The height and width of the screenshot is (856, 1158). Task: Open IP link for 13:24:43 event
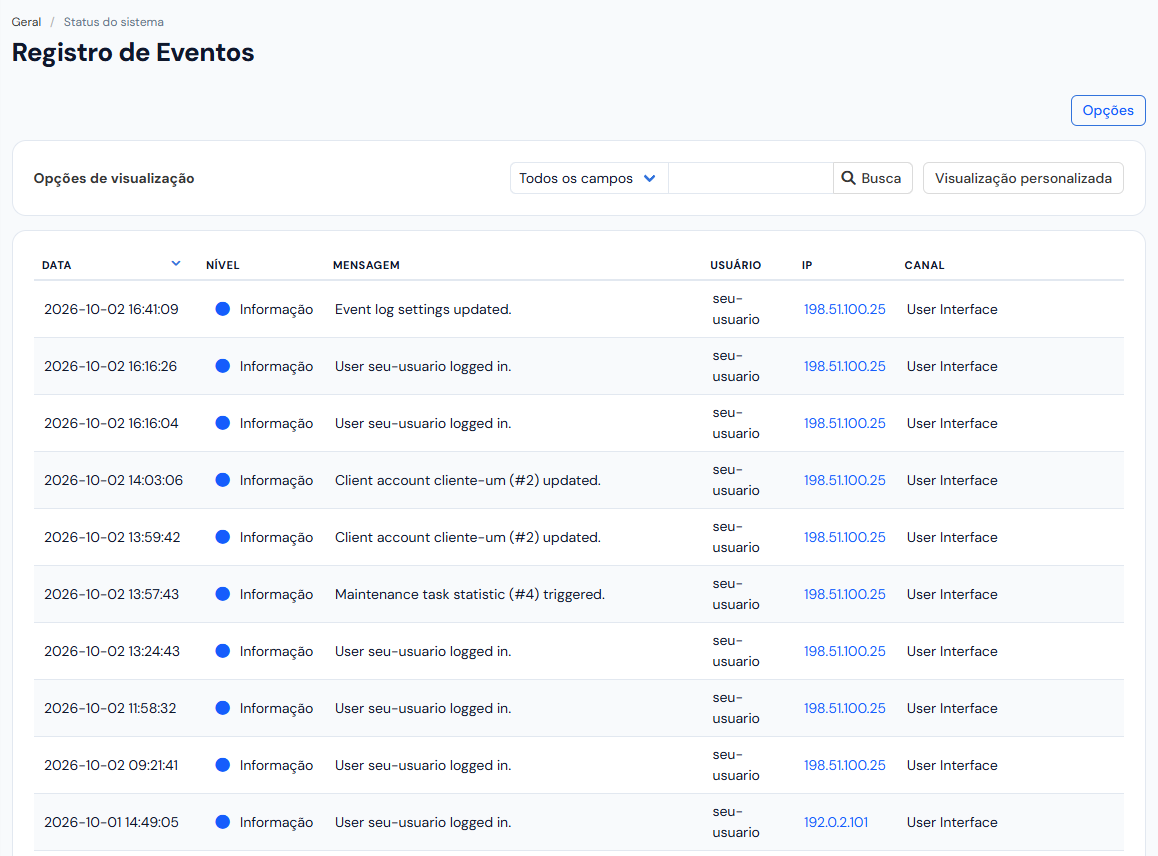844,651
